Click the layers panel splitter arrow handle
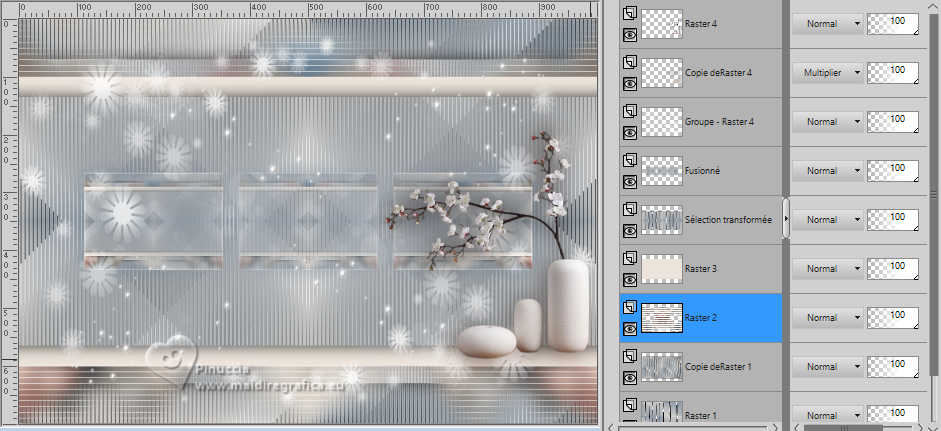This screenshot has width=941, height=431. pos(786,218)
